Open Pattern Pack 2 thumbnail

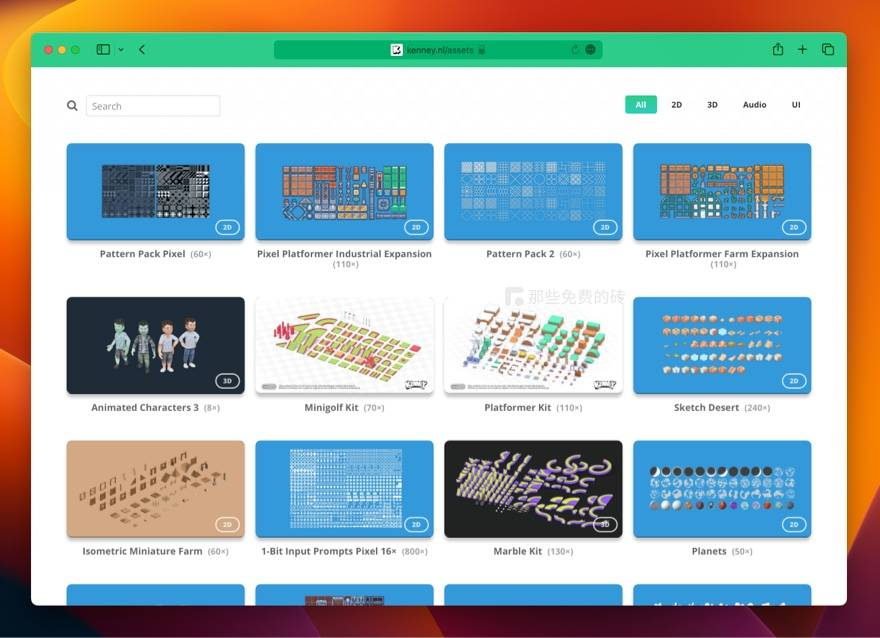pos(533,191)
